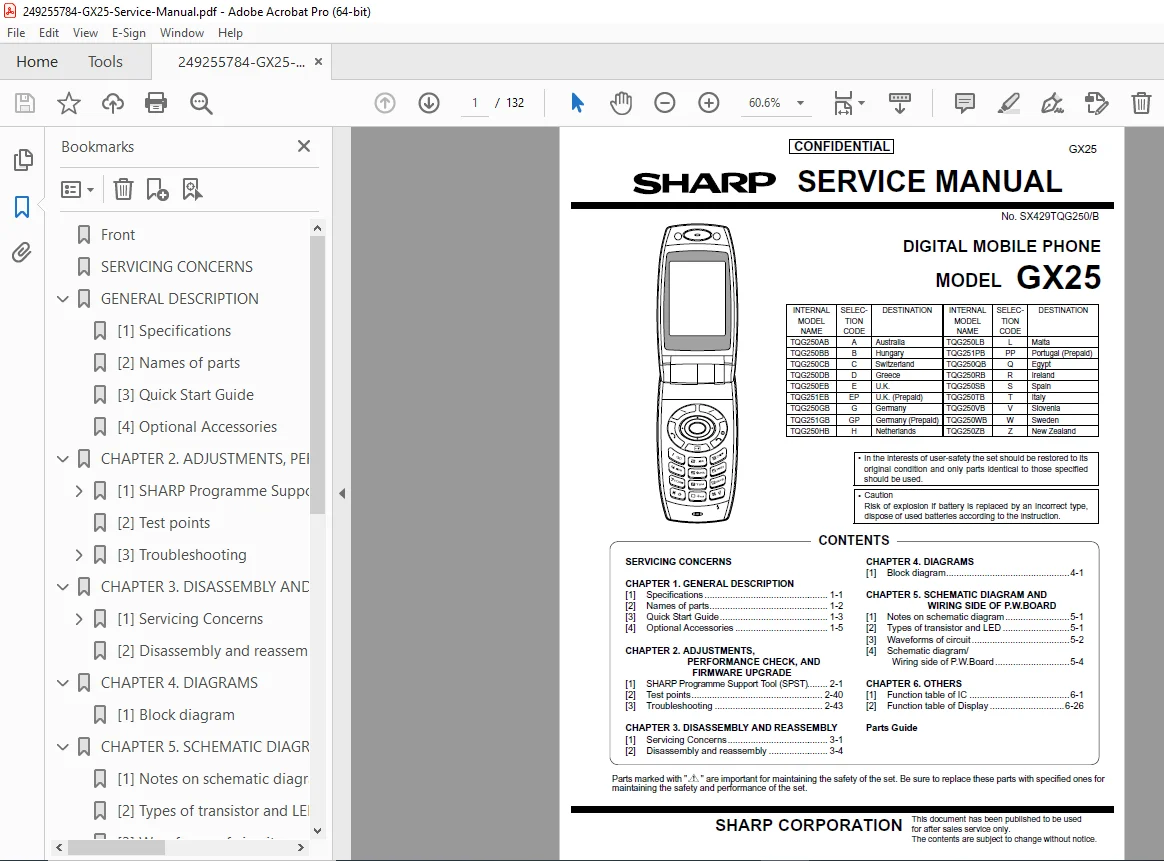Open the View menu
This screenshot has height=861, width=1164.
pos(85,33)
